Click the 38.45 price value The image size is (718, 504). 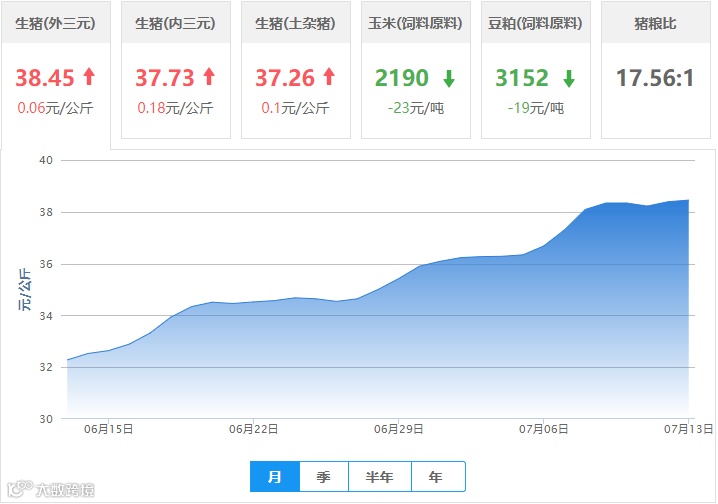pos(45,78)
